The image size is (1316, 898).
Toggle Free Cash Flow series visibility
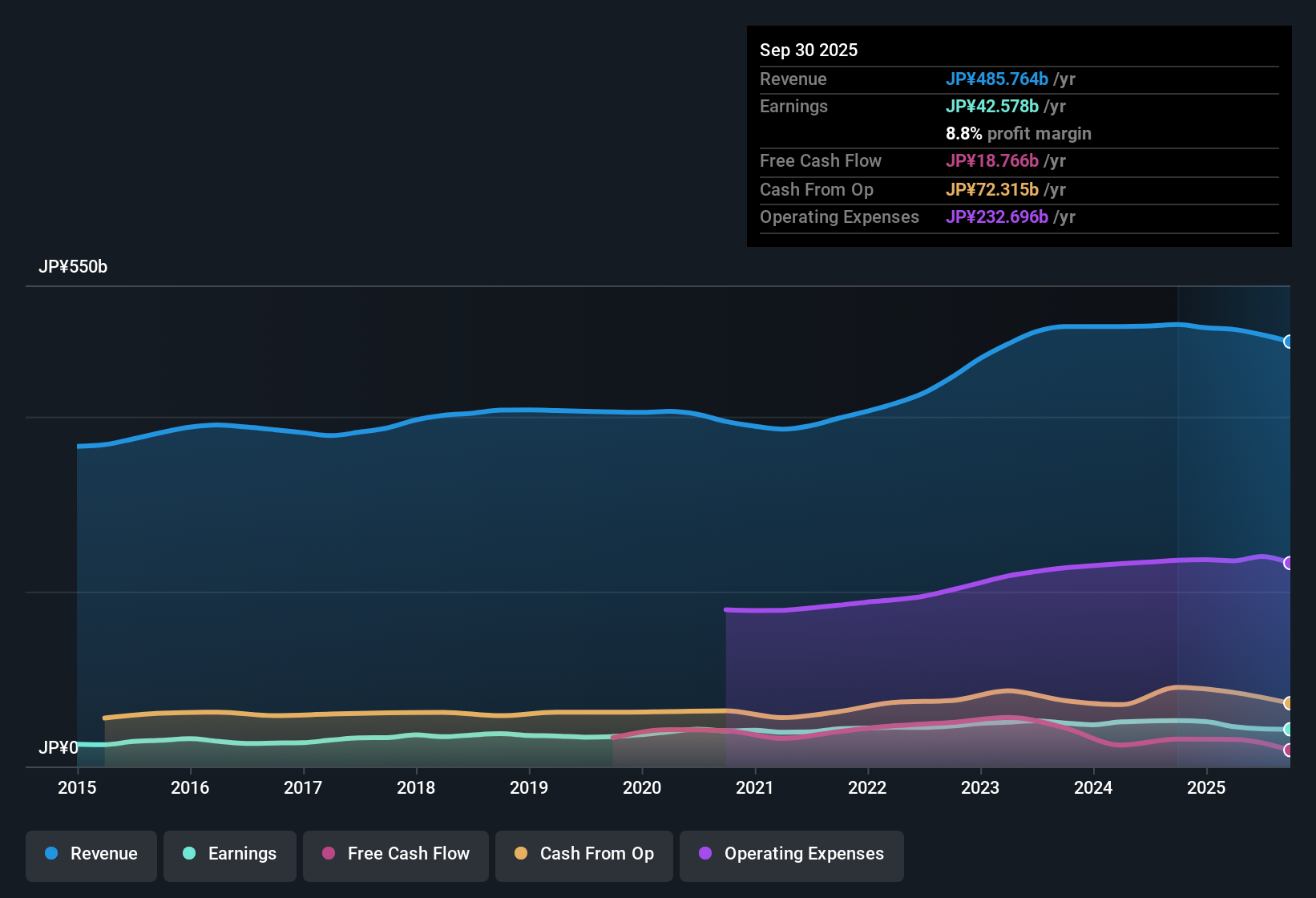[395, 854]
